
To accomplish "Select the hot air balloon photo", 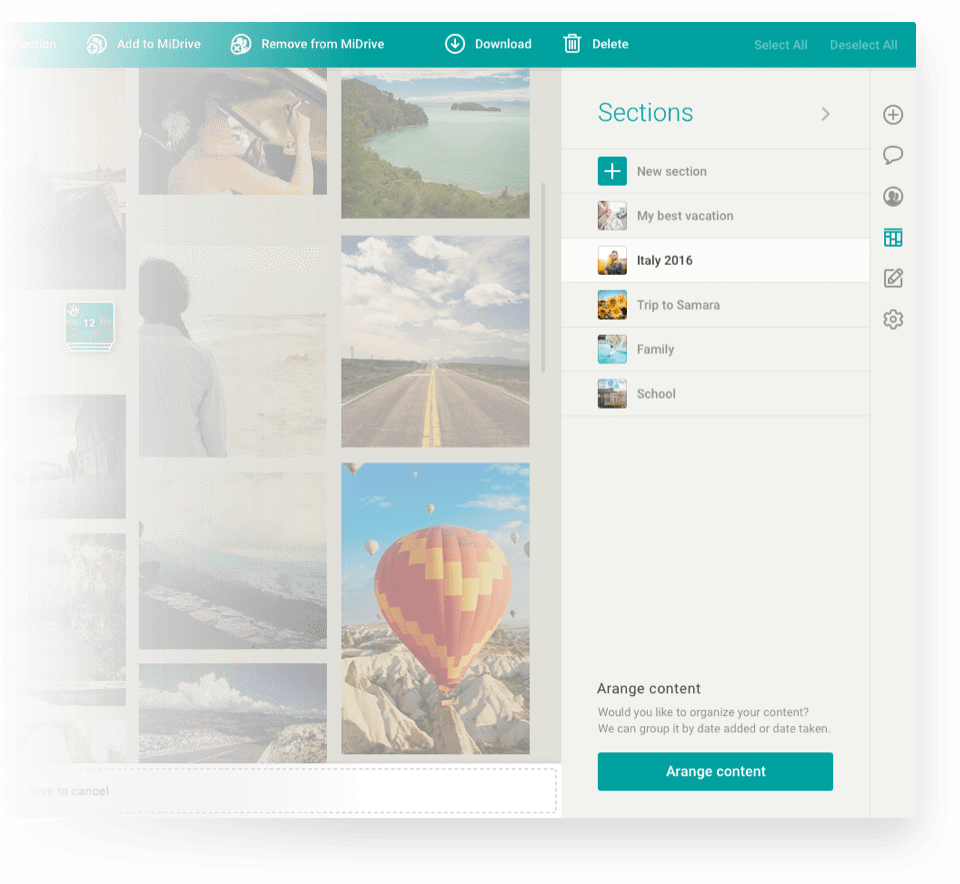I will click(x=435, y=607).
